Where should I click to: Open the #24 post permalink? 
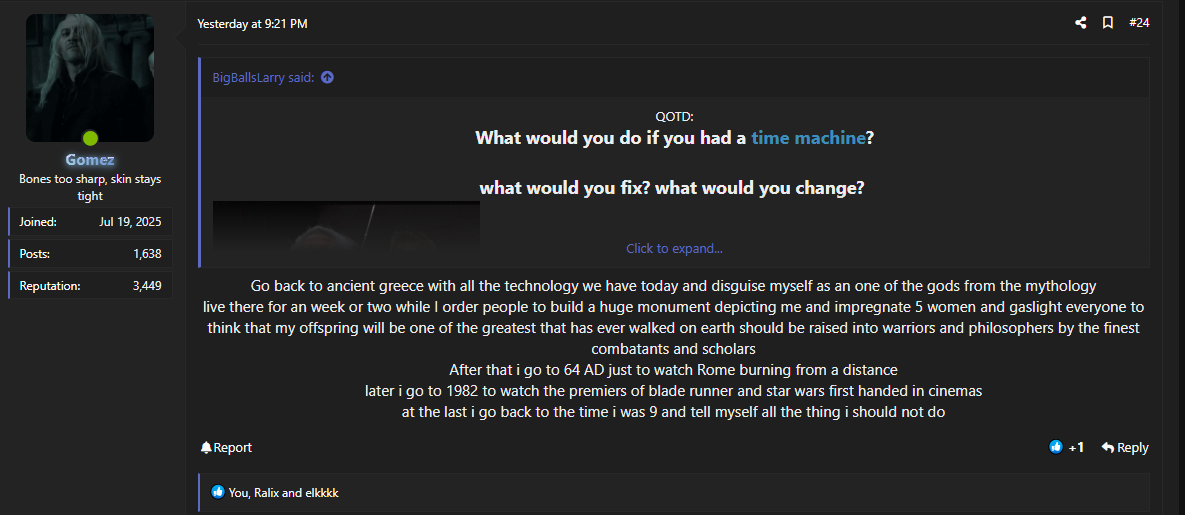(x=1139, y=23)
